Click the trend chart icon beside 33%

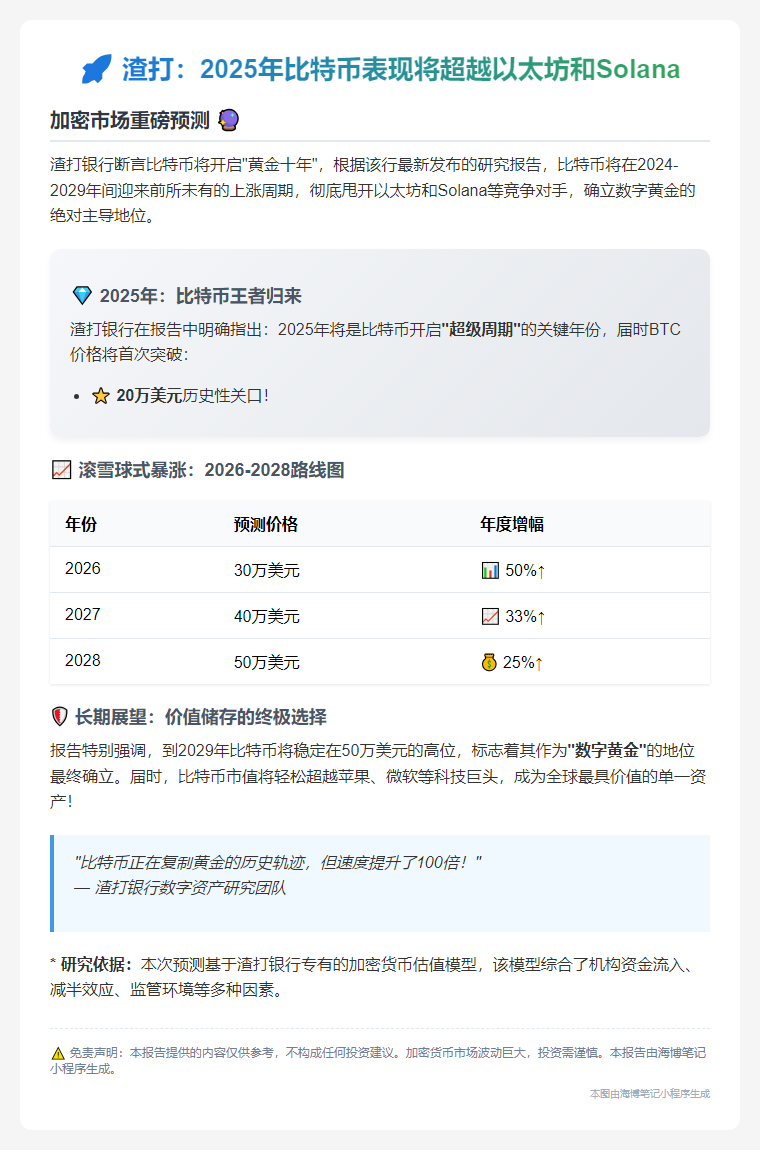490,616
